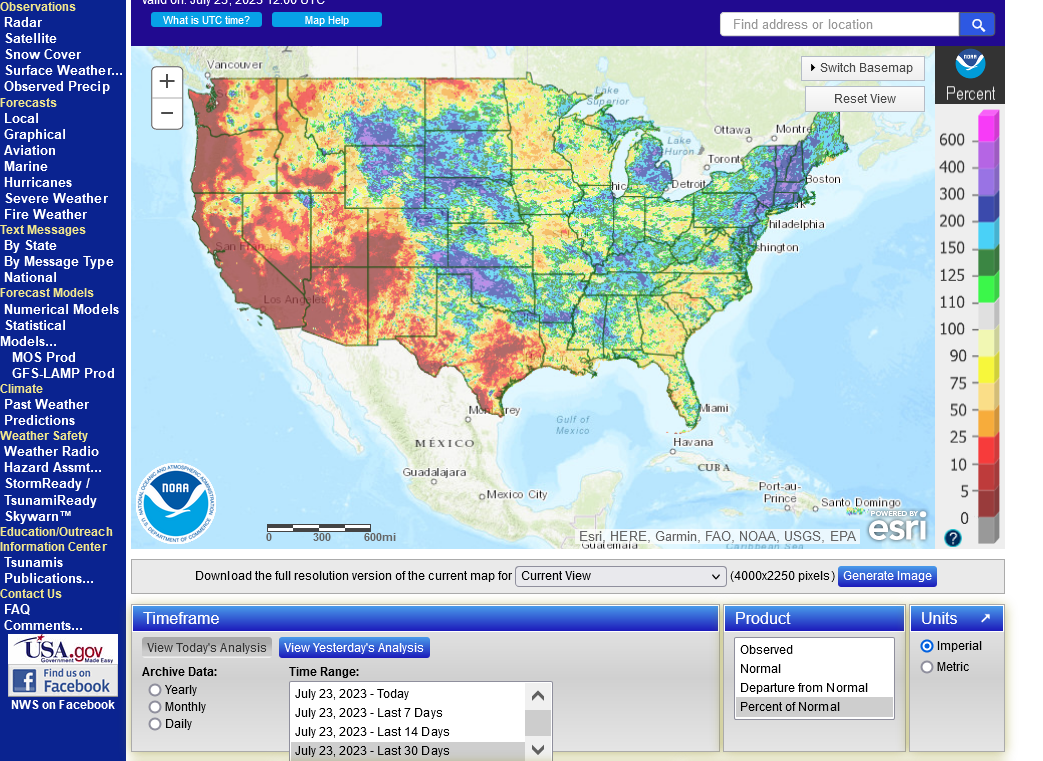Go to Severe Weather forecasts
The width and height of the screenshot is (1043, 761).
[x=57, y=198]
